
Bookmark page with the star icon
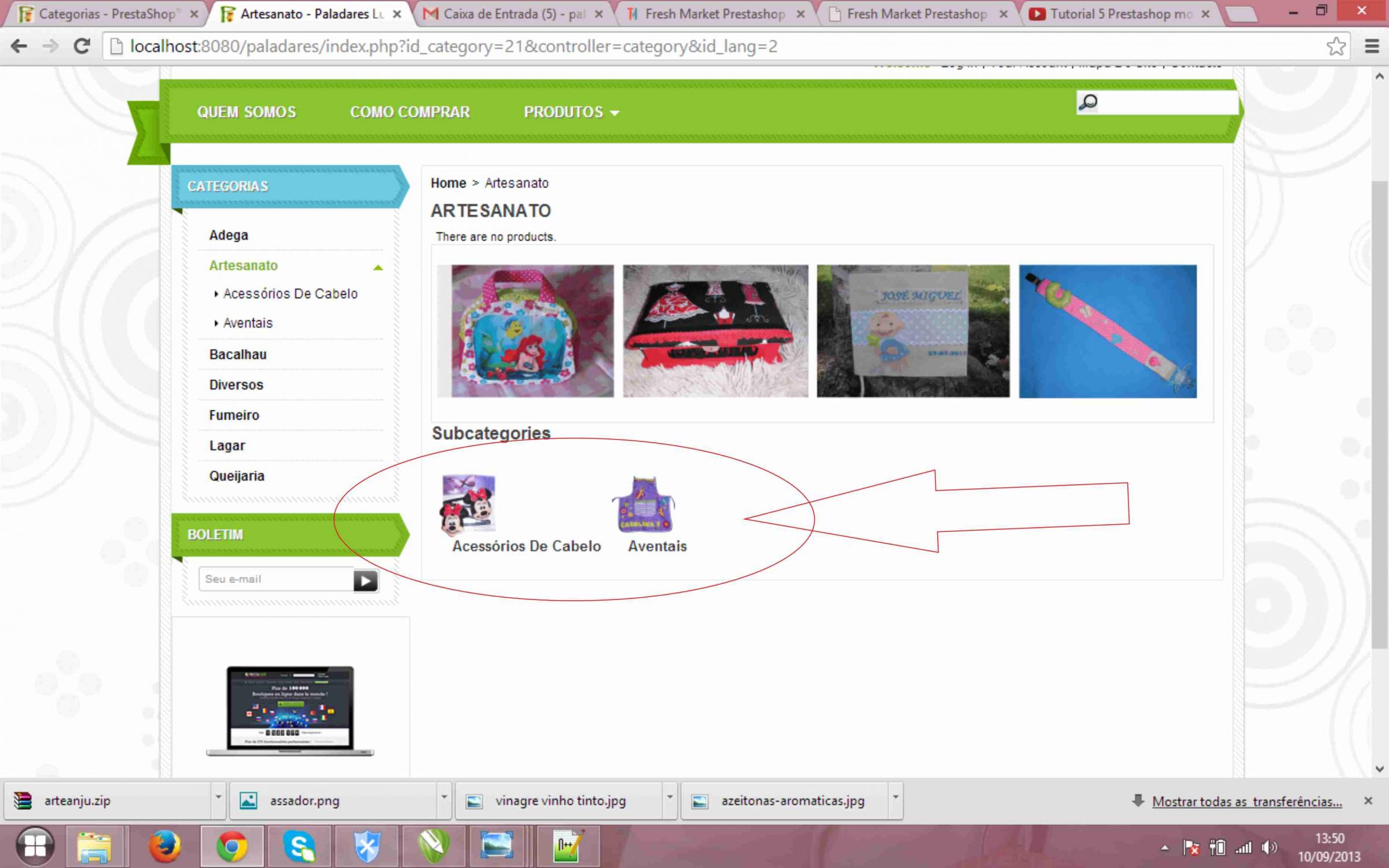tap(1336, 46)
